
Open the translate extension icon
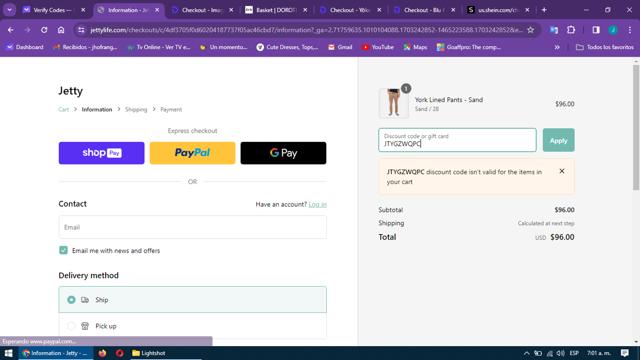pos(554,30)
